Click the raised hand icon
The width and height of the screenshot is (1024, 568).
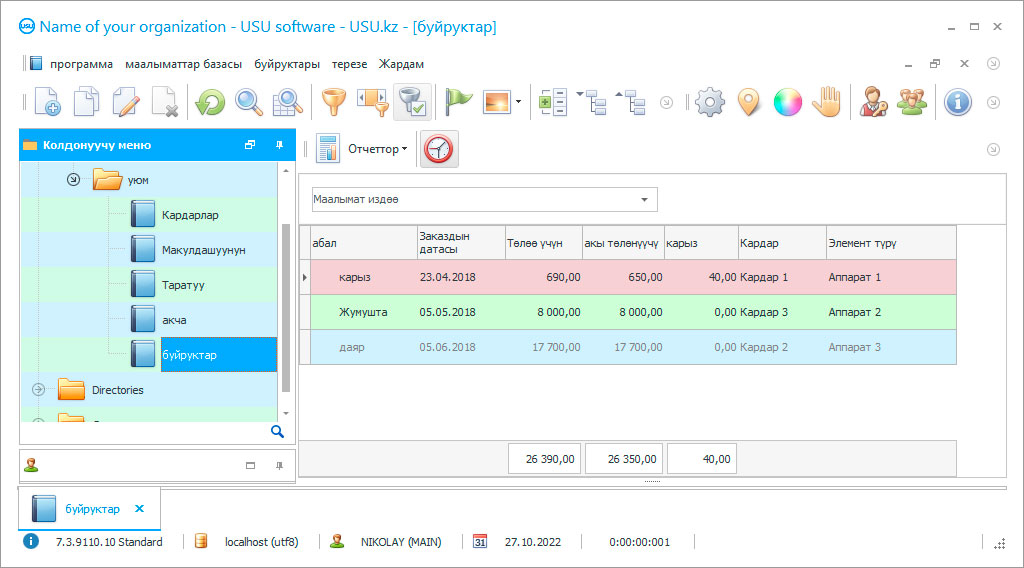(827, 102)
